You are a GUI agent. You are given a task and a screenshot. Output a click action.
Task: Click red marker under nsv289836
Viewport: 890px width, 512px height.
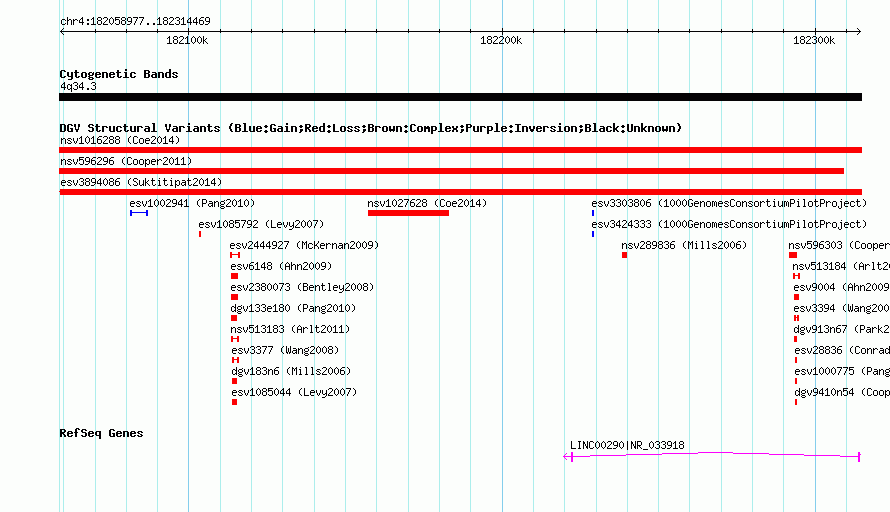pyautogui.click(x=624, y=255)
